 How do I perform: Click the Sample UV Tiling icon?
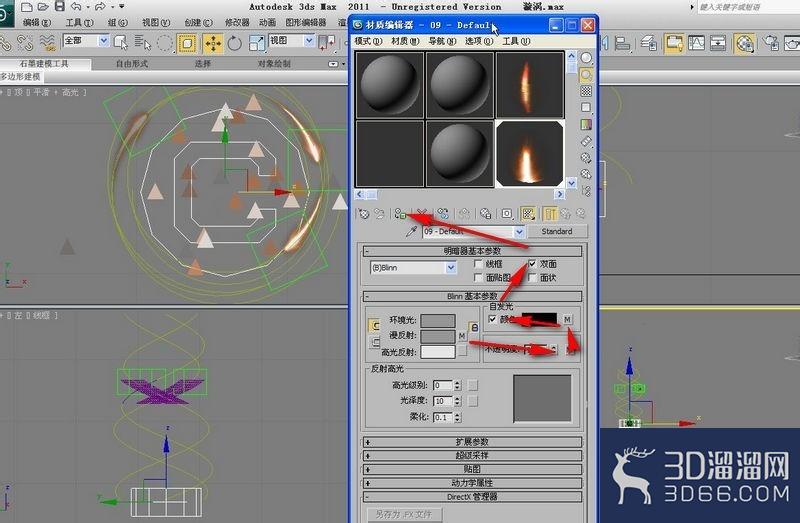(586, 108)
